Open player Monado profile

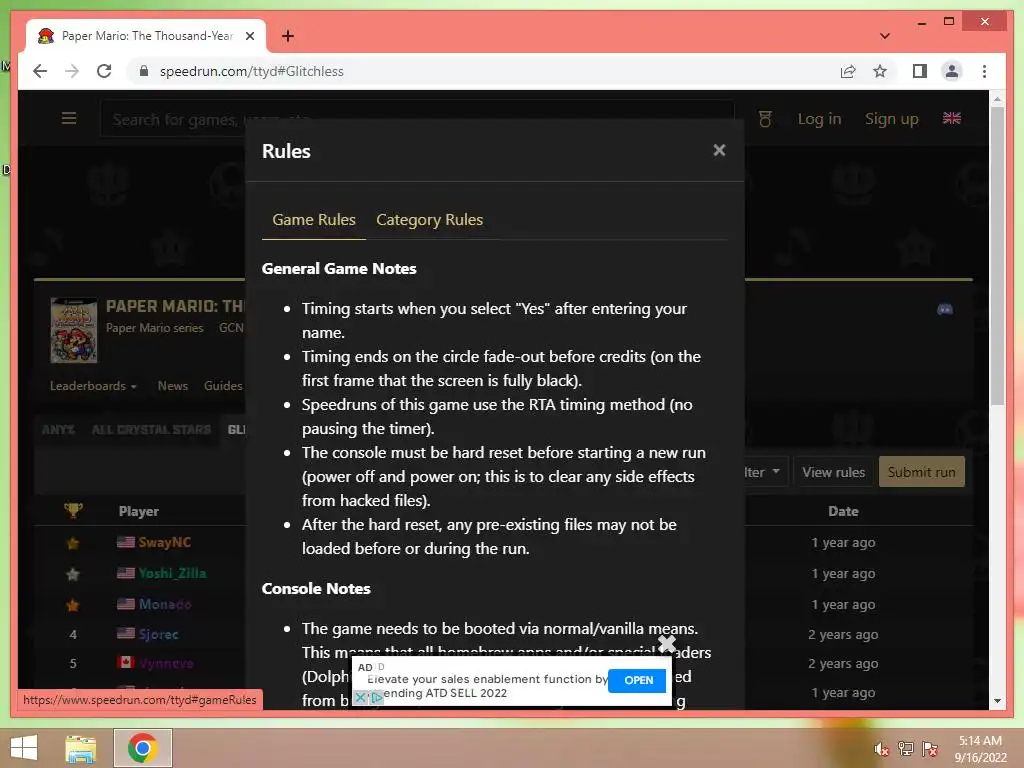(x=165, y=604)
